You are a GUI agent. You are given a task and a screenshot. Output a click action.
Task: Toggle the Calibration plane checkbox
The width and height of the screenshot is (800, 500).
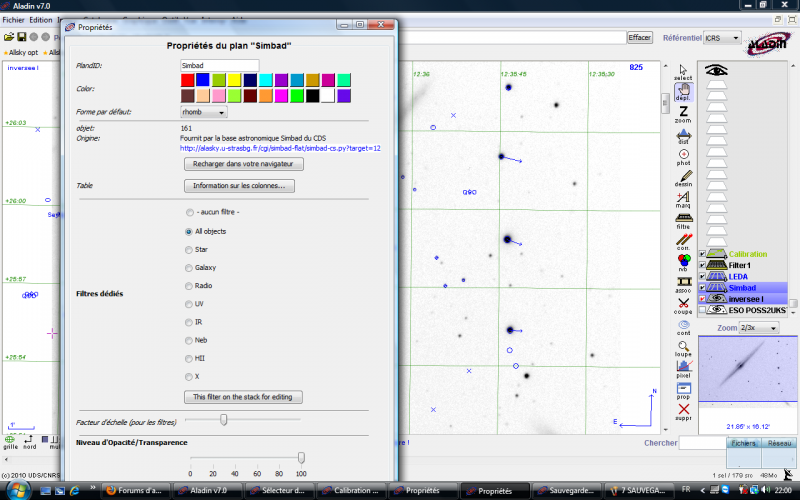(x=702, y=254)
